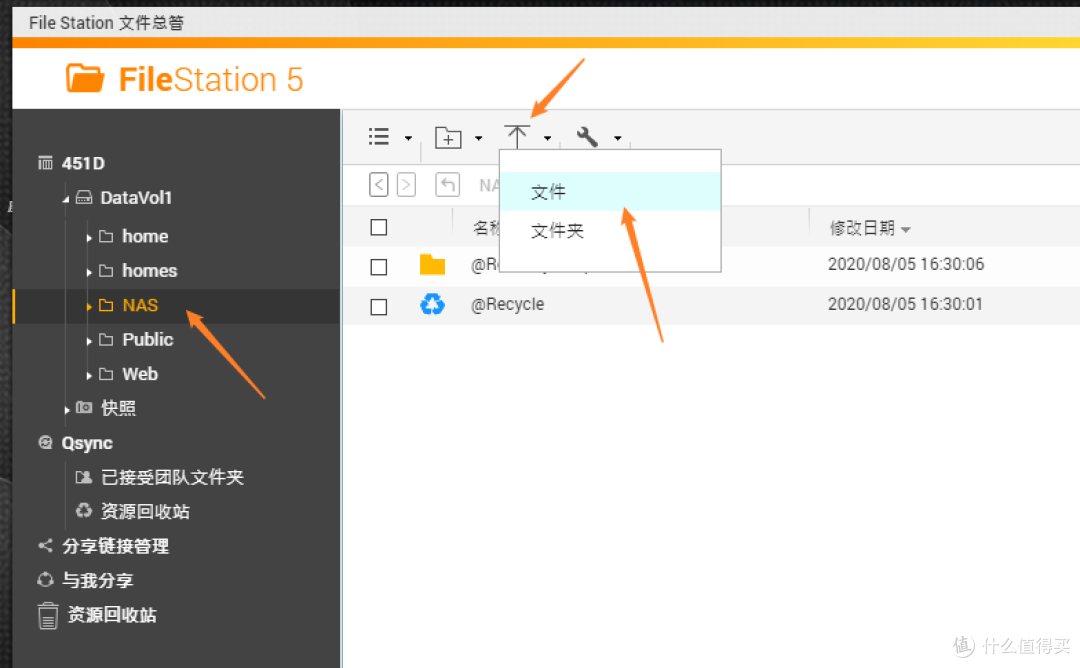Viewport: 1080px width, 668px height.
Task: Check the box for the yellow folder row
Action: click(379, 267)
